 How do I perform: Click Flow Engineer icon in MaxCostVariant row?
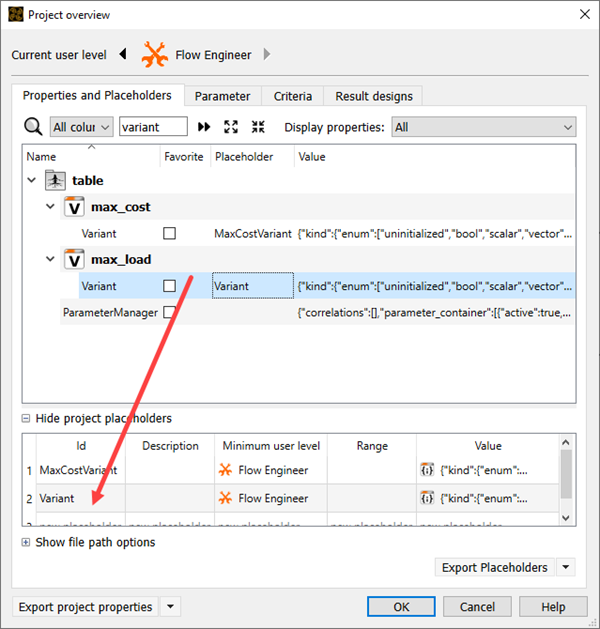(225, 470)
